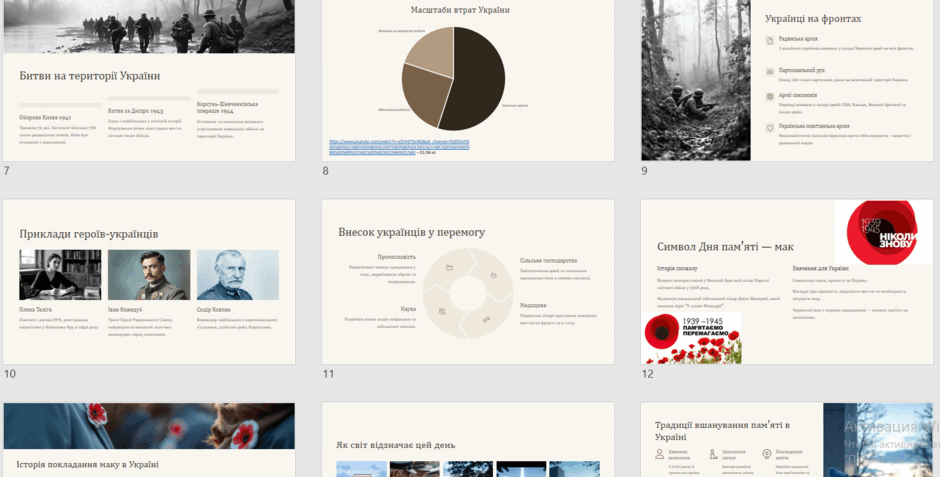Click the candle icon beside "Запалення свічок"
The height and width of the screenshot is (477, 940).
[713, 455]
